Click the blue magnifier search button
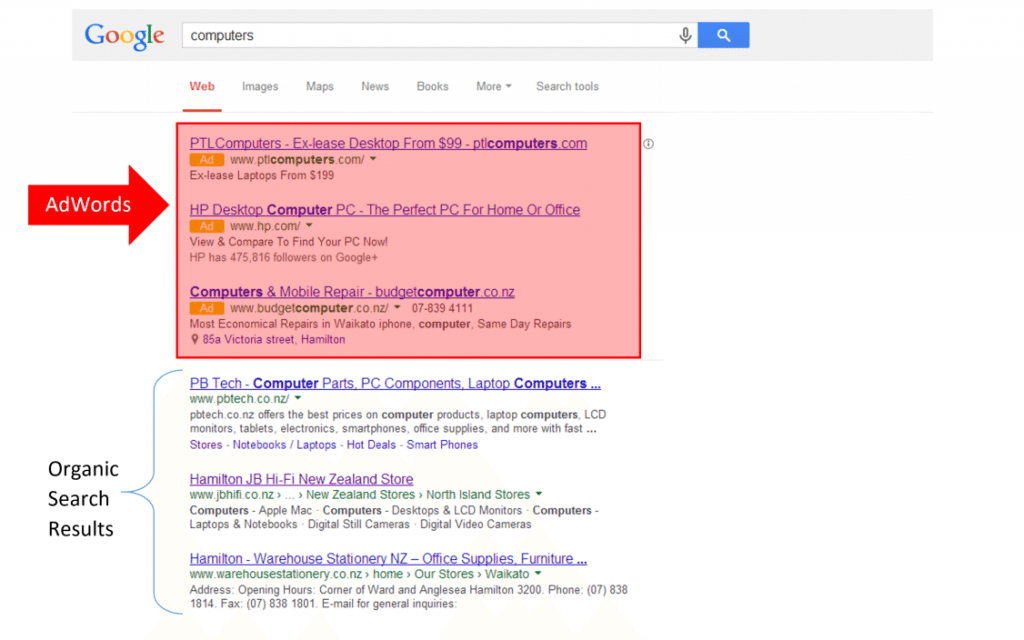Viewport: 1024px width, 640px height. tap(723, 35)
